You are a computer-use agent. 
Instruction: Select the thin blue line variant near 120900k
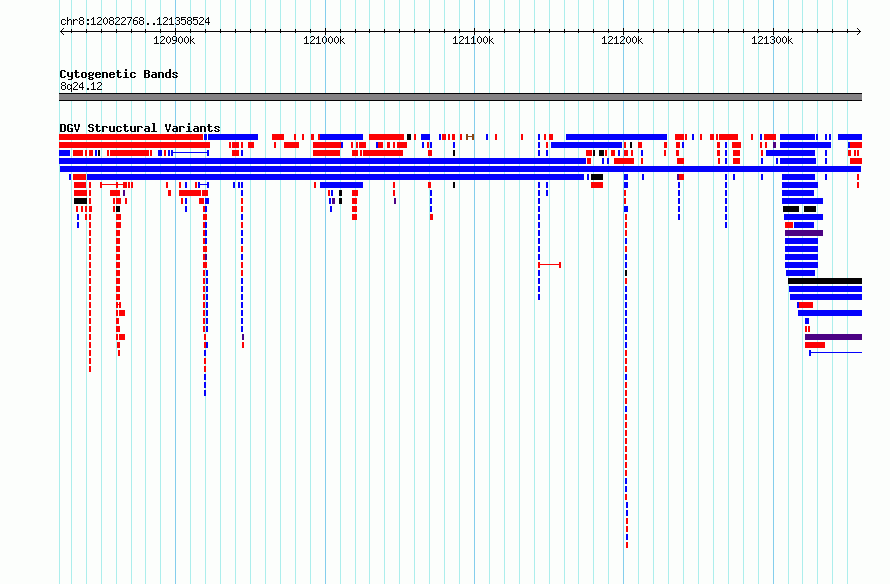(191, 153)
